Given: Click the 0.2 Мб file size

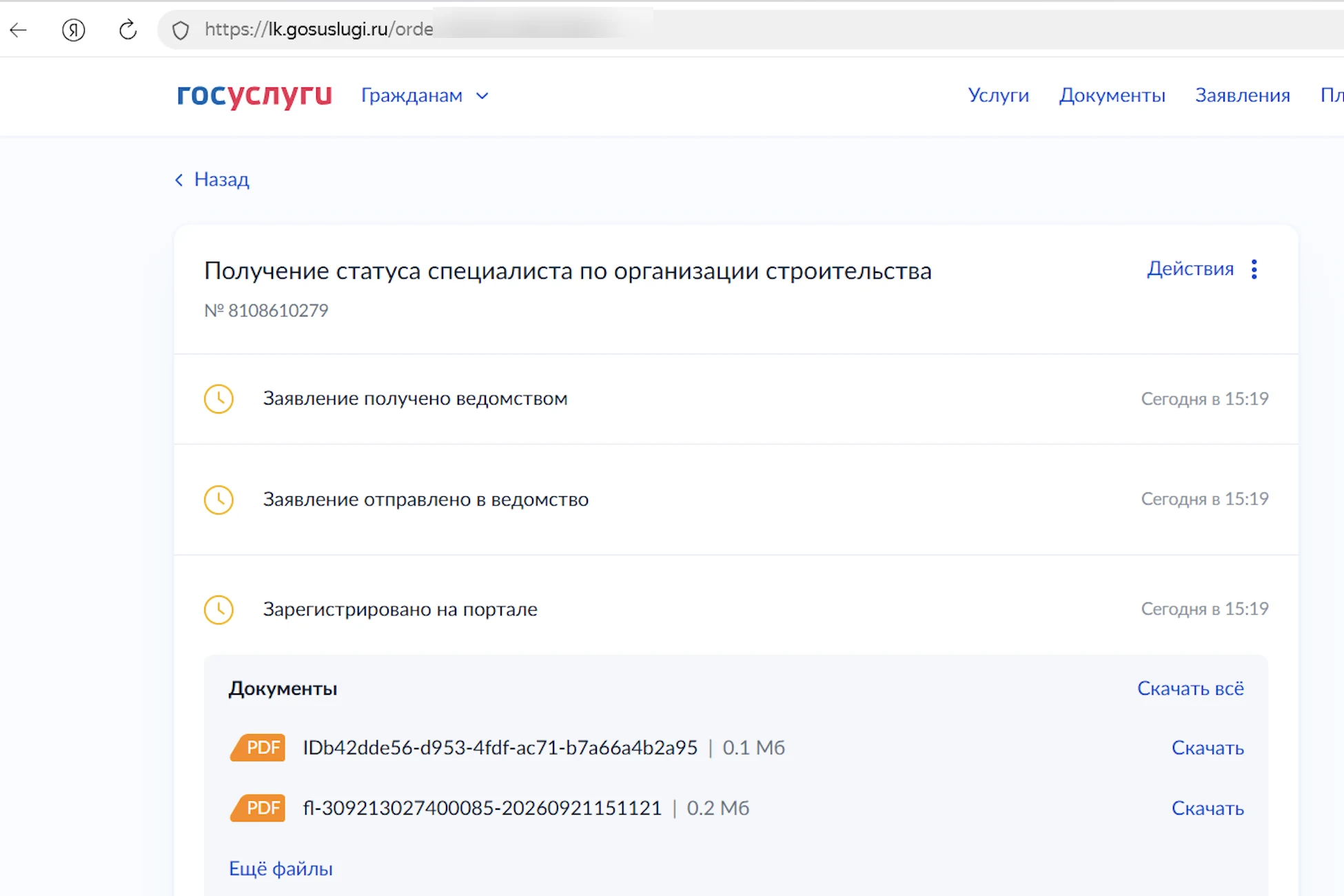Looking at the screenshot, I should [x=717, y=808].
